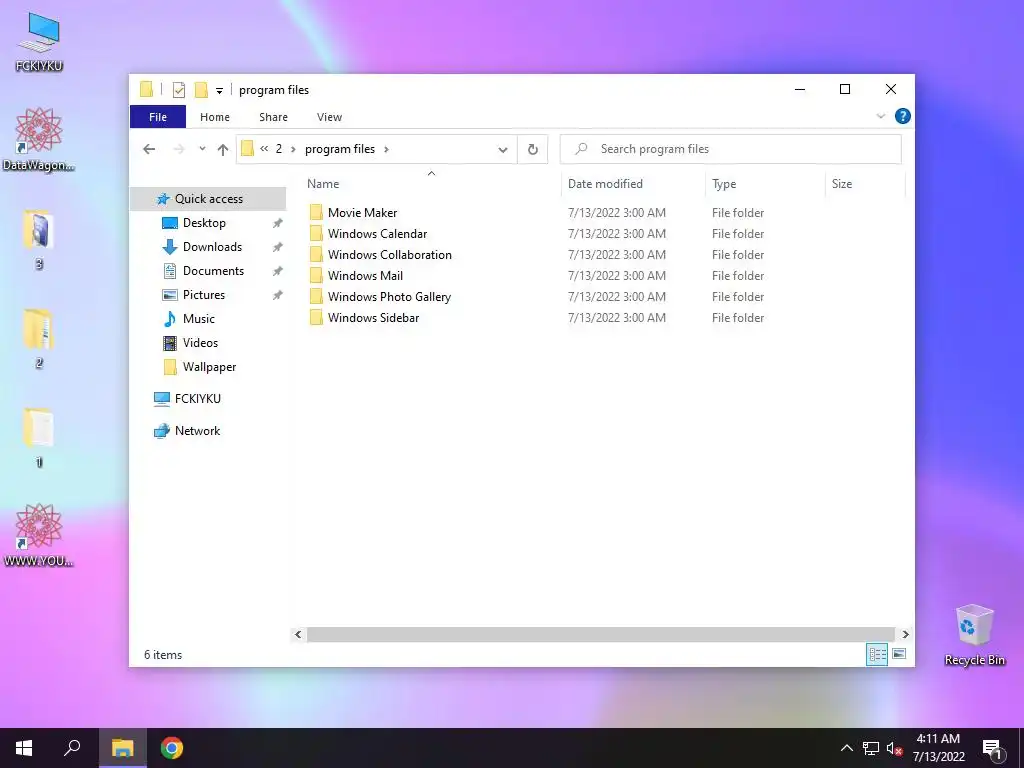The image size is (1024, 768).
Task: Expand the hidden path chevrons in address bar
Action: tap(264, 149)
